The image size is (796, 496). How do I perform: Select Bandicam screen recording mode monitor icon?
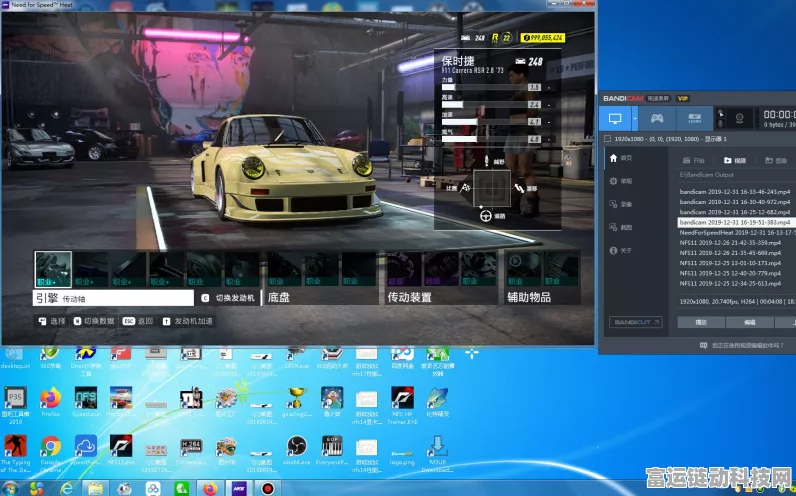(x=615, y=119)
